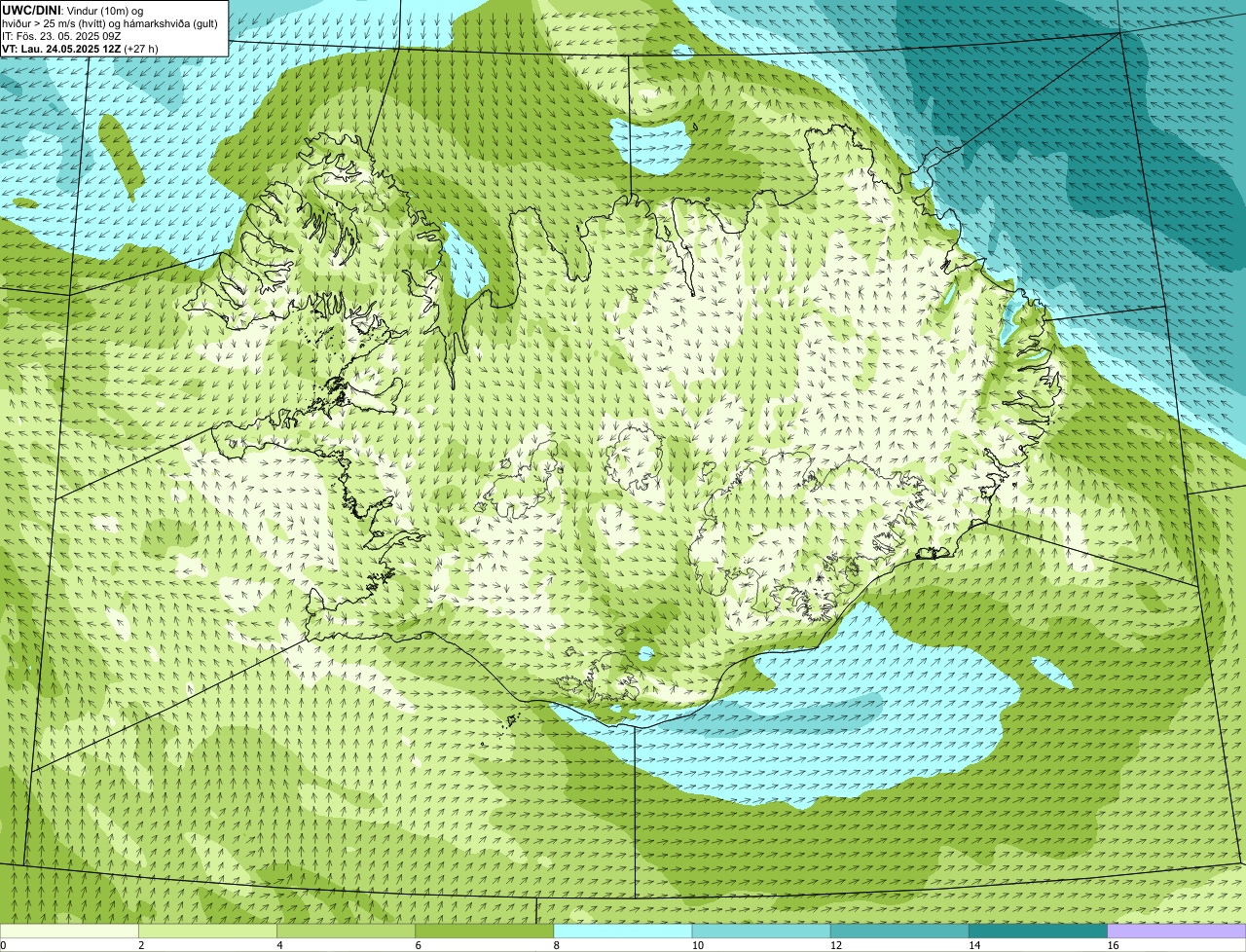Click the '4' tick label on the colorbar
The image size is (1246, 952).
280,945
